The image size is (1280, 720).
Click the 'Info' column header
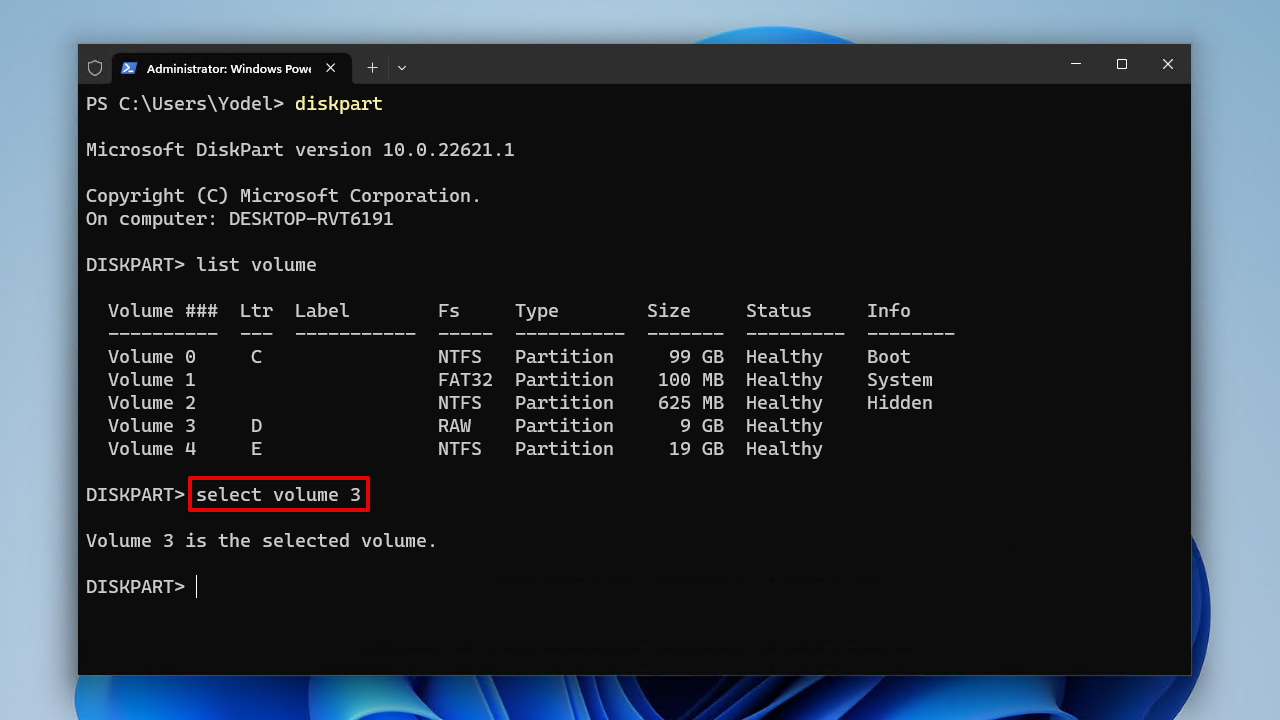[x=888, y=311]
